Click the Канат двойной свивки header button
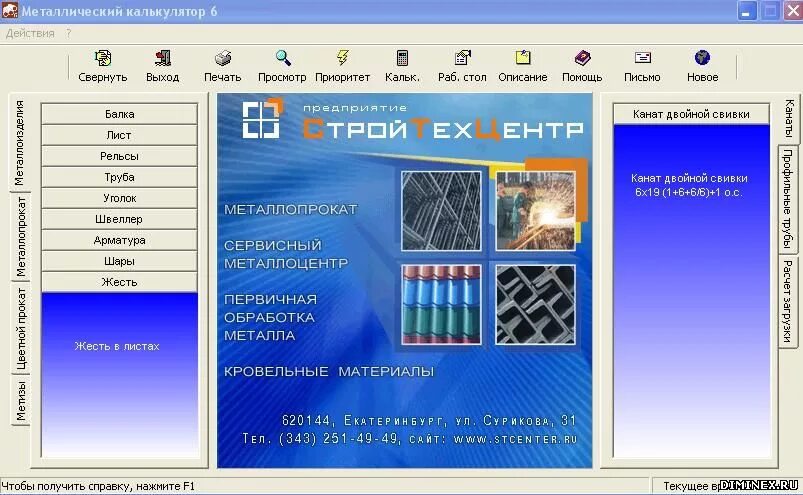The height and width of the screenshot is (495, 803). [x=691, y=114]
